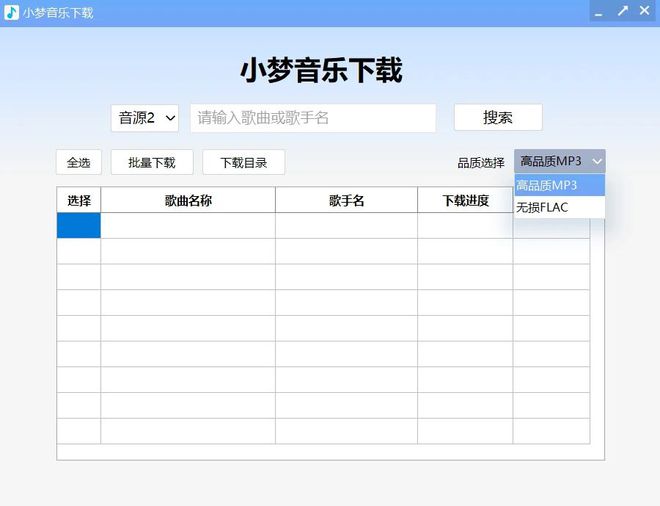Click the 请输入歌曲或歌手名 search field
Viewport: 660px width, 506px height.
[x=313, y=118]
